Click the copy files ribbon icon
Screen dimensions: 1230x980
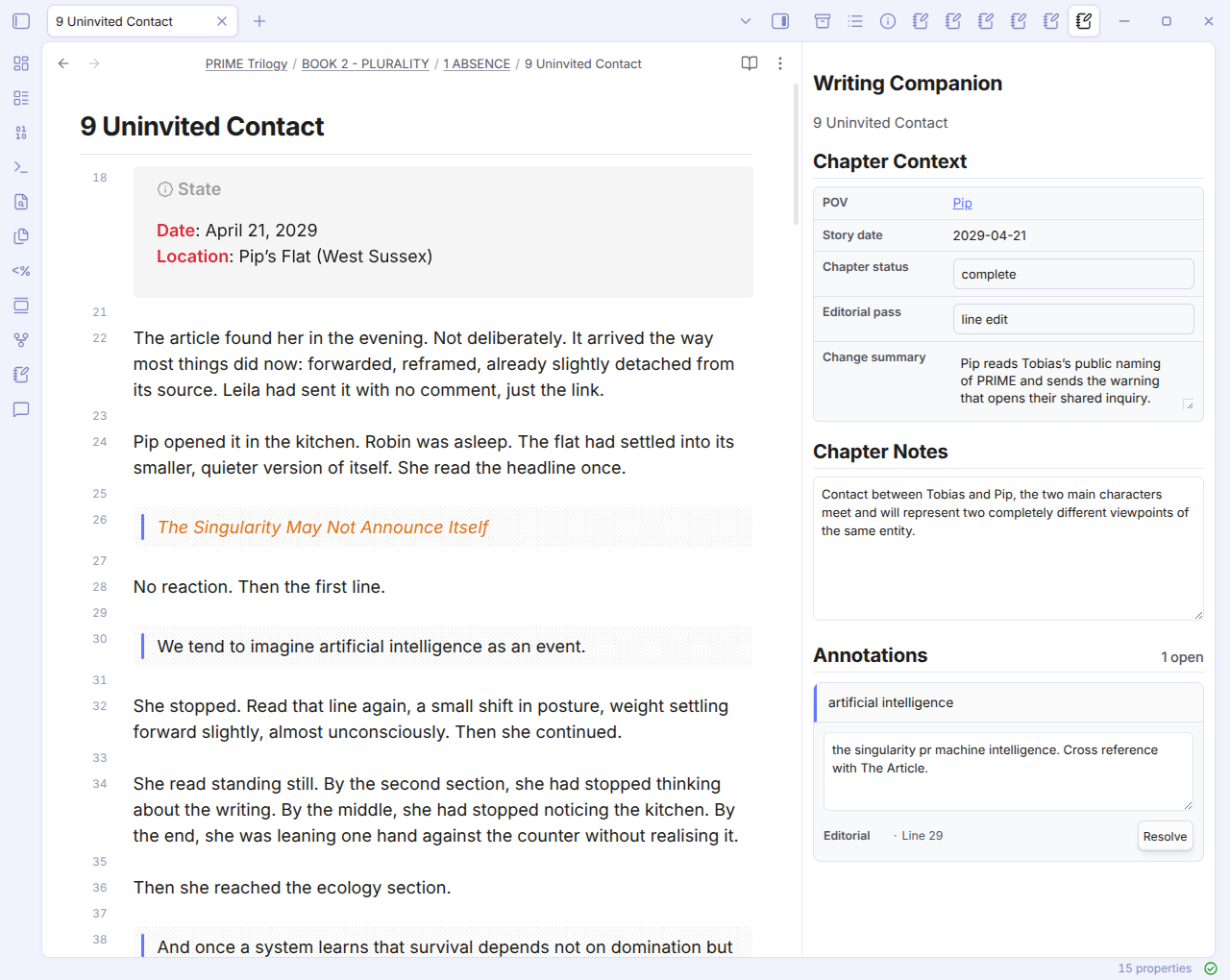[21, 236]
